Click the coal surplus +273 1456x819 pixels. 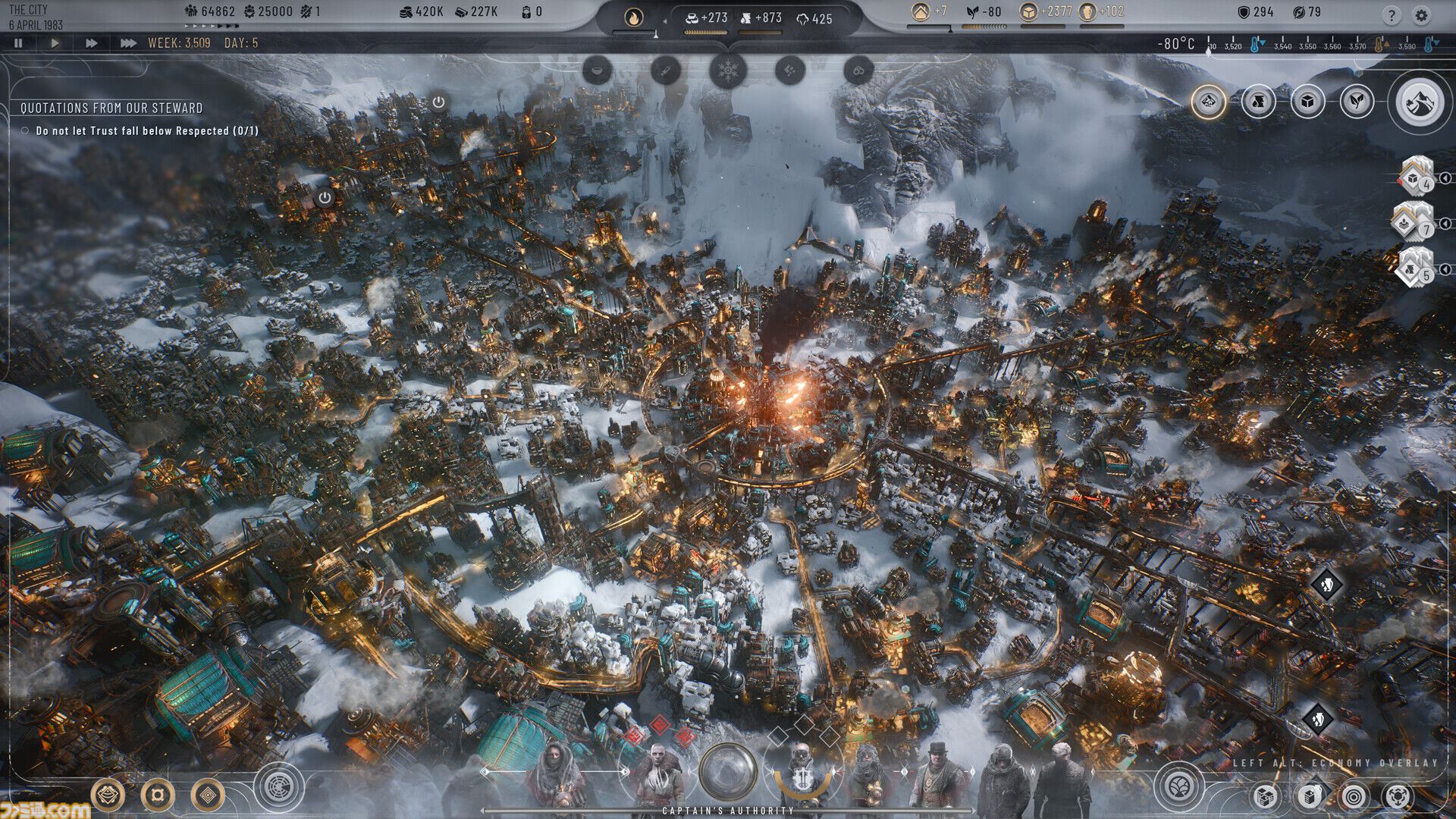pyautogui.click(x=714, y=18)
